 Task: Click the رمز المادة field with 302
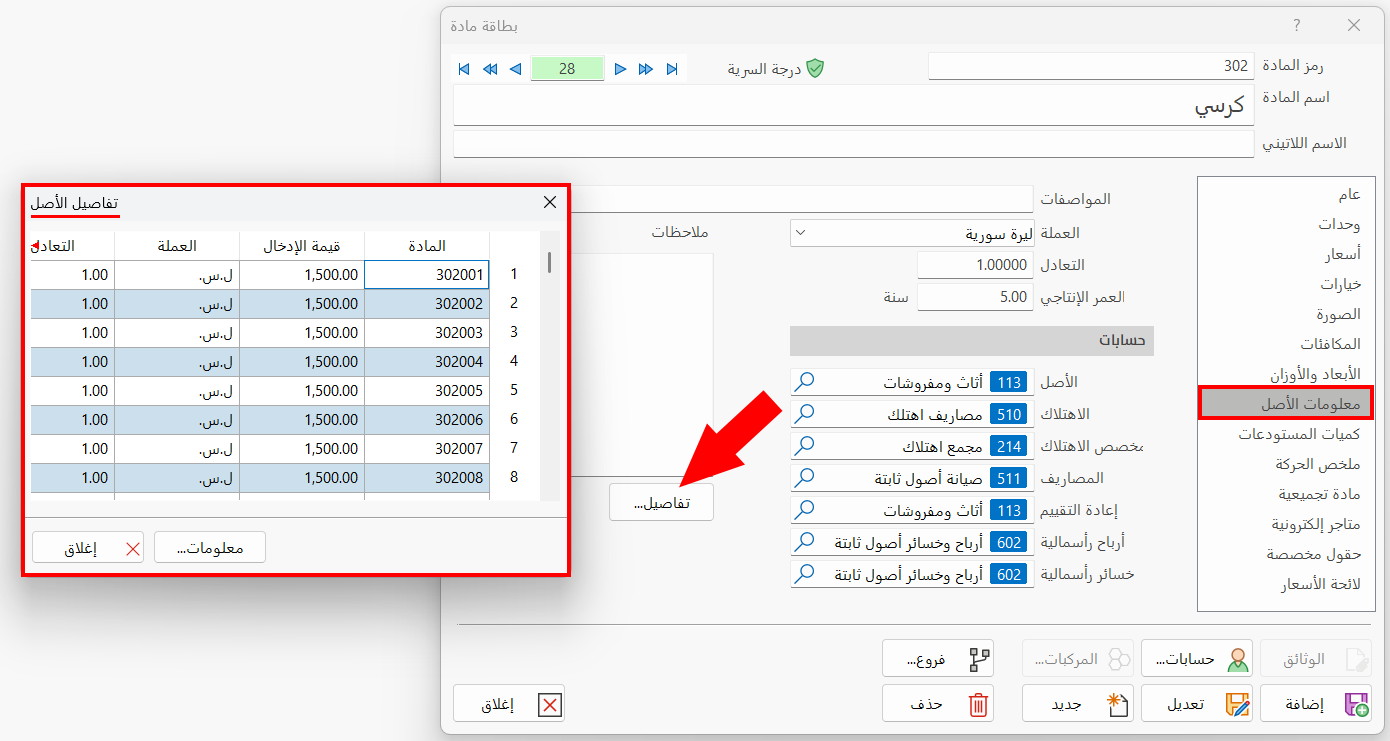point(1091,66)
